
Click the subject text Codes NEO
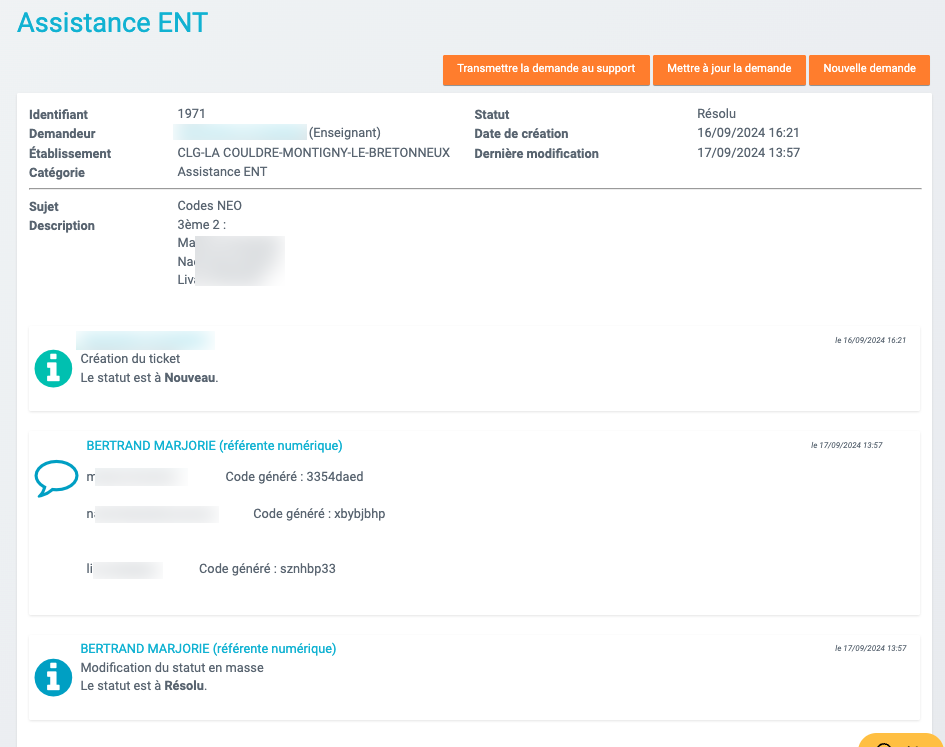pyautogui.click(x=209, y=206)
